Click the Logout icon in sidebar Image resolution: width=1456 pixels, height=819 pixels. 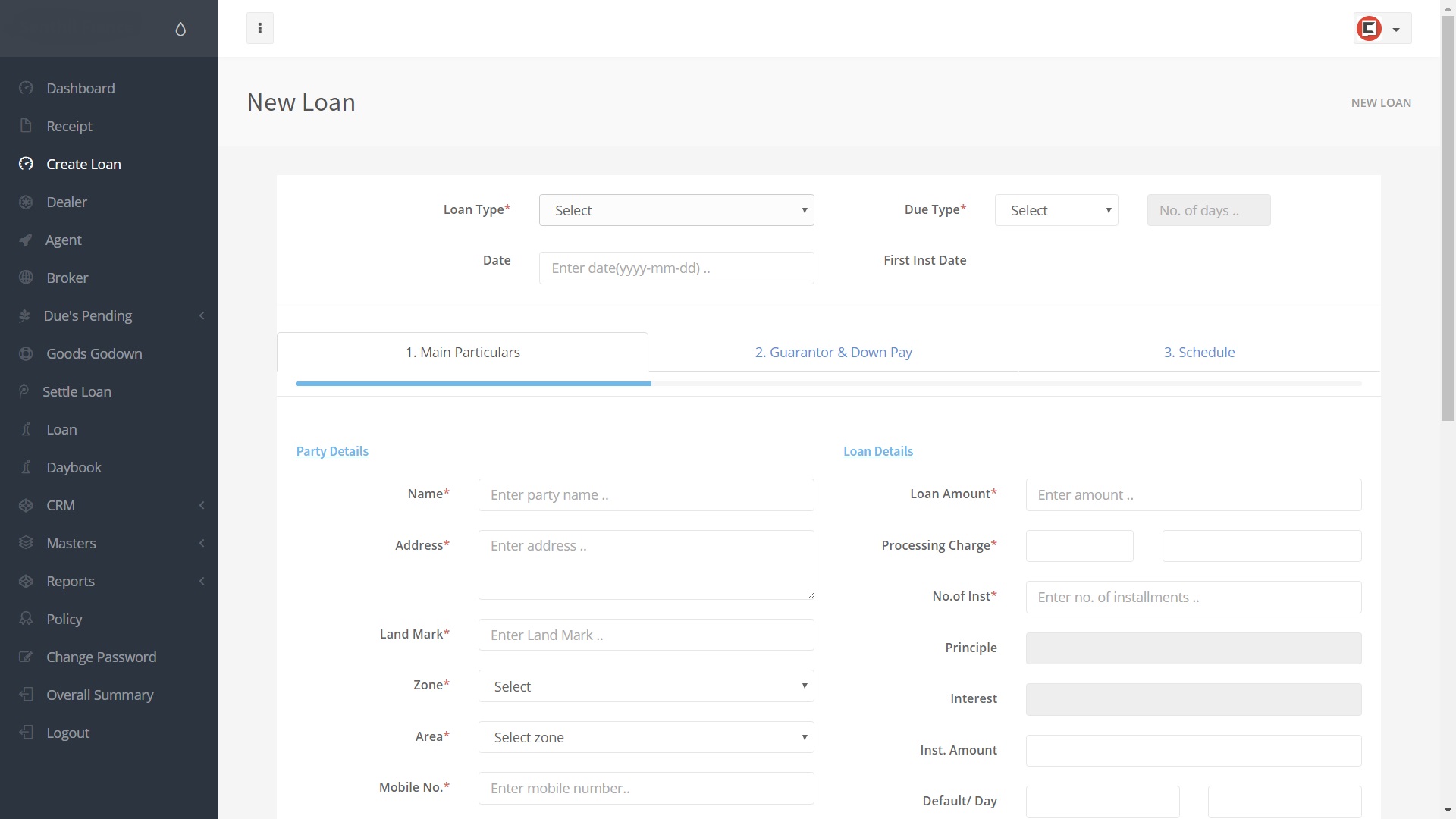(26, 733)
